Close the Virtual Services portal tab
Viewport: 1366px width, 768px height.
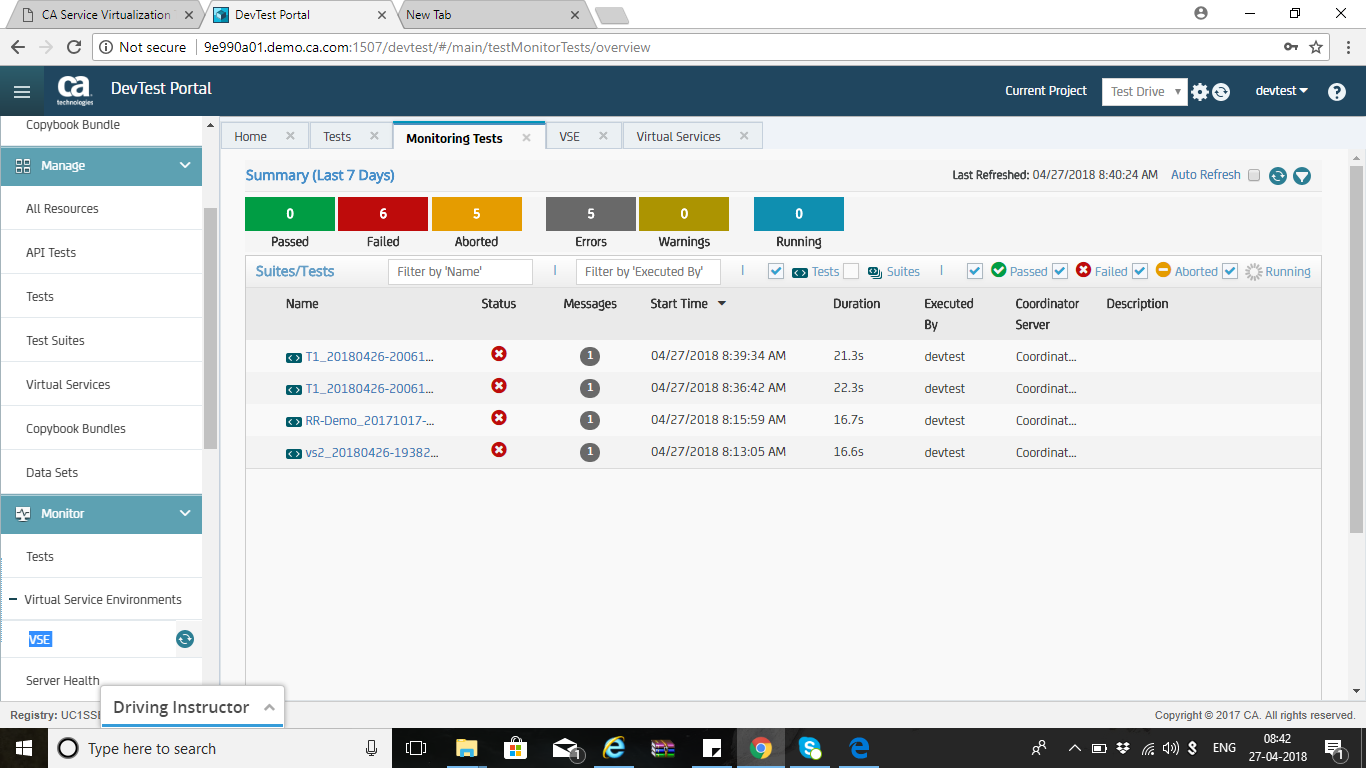[x=744, y=136]
